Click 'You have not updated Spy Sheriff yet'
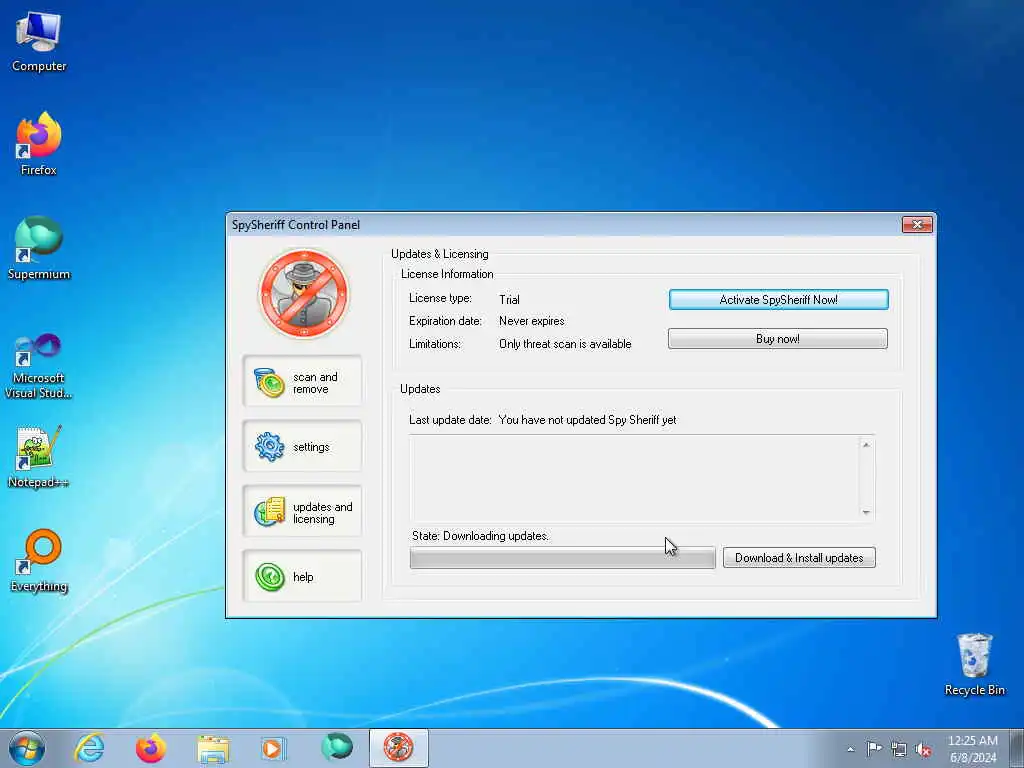Image resolution: width=1024 pixels, height=768 pixels. [587, 420]
